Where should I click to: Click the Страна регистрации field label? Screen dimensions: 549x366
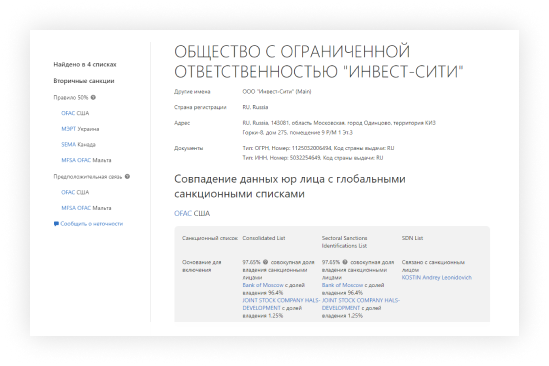(x=200, y=107)
